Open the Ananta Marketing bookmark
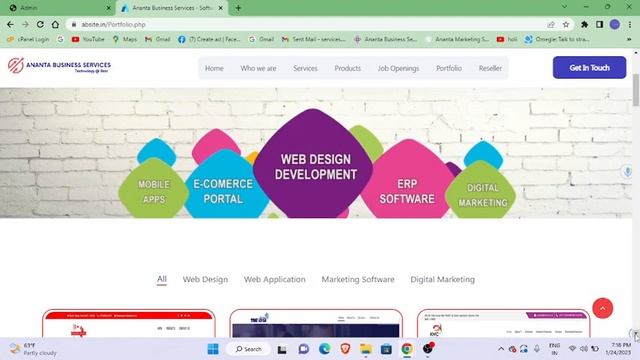The width and height of the screenshot is (640, 360). 457,39
